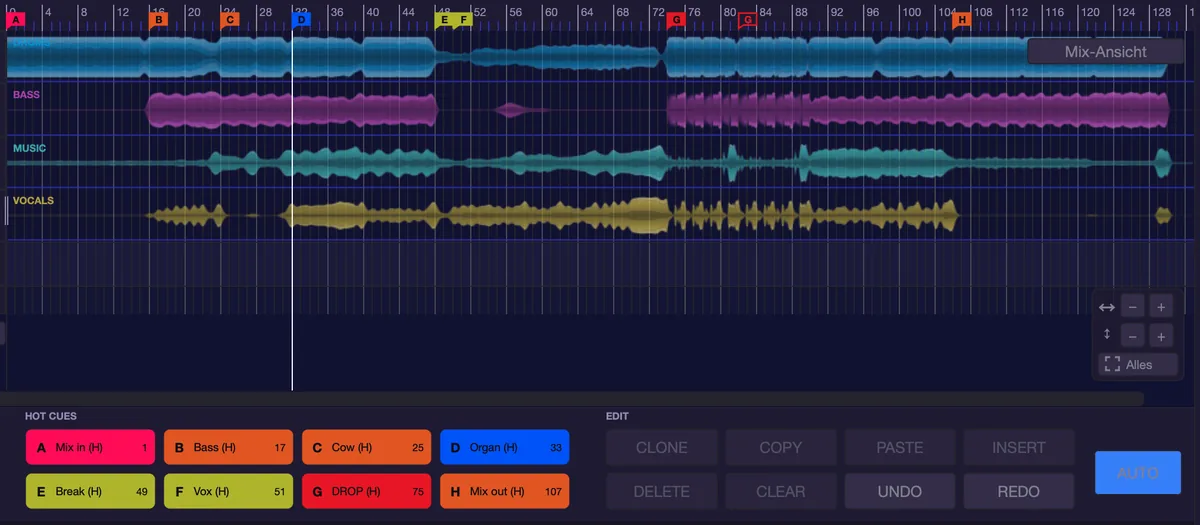Click the DELETE edit button
This screenshot has height=525, width=1200.
point(662,492)
